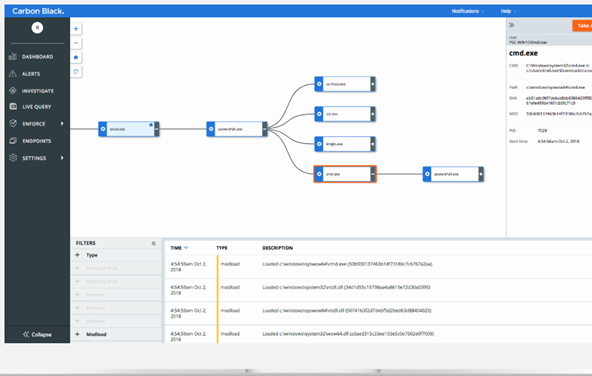592x376 pixels.
Task: Open the Endpoints page
Action: (37, 141)
